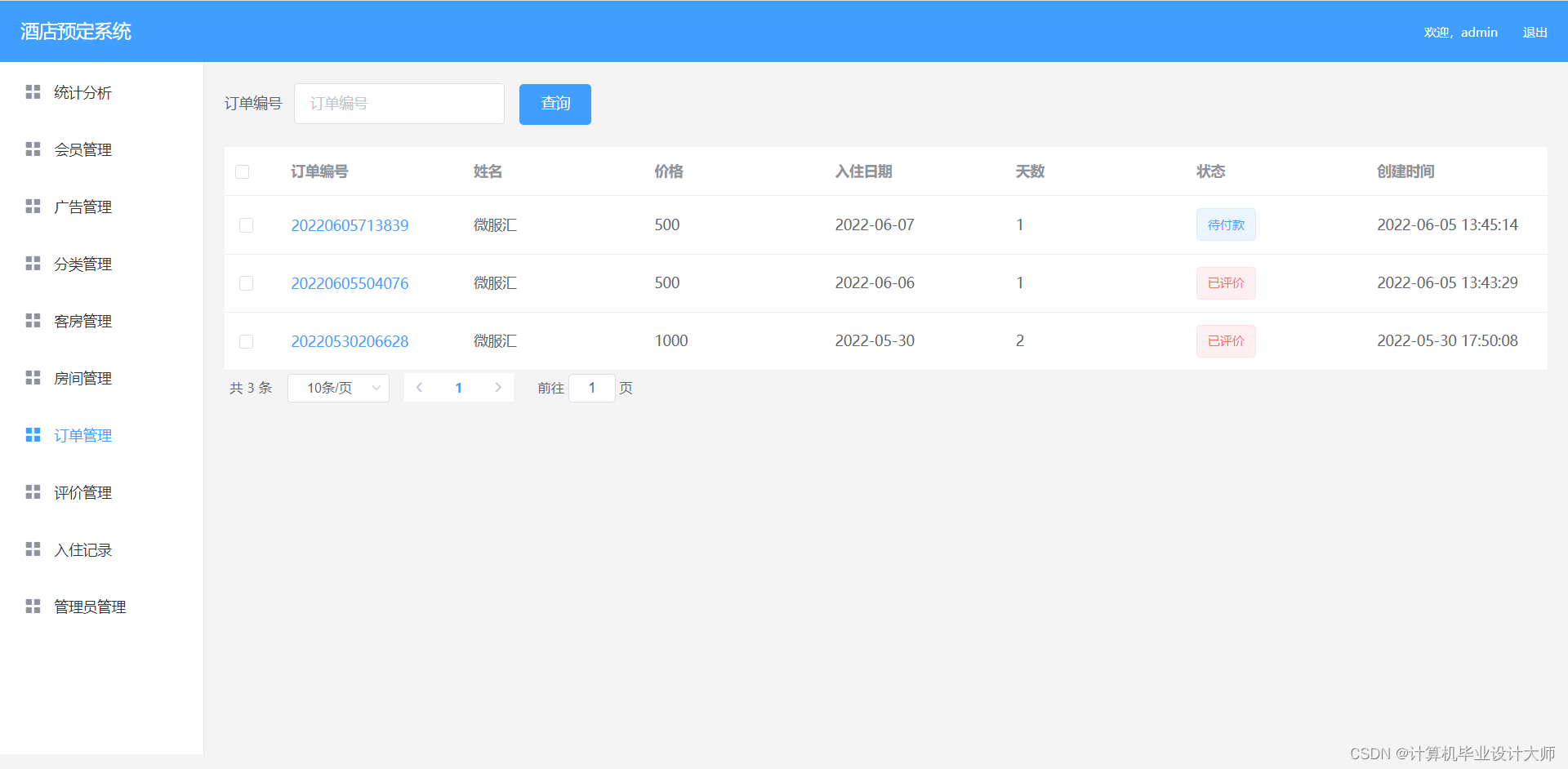
Task: Select the 统计分析 sidebar icon
Action: coord(33,91)
